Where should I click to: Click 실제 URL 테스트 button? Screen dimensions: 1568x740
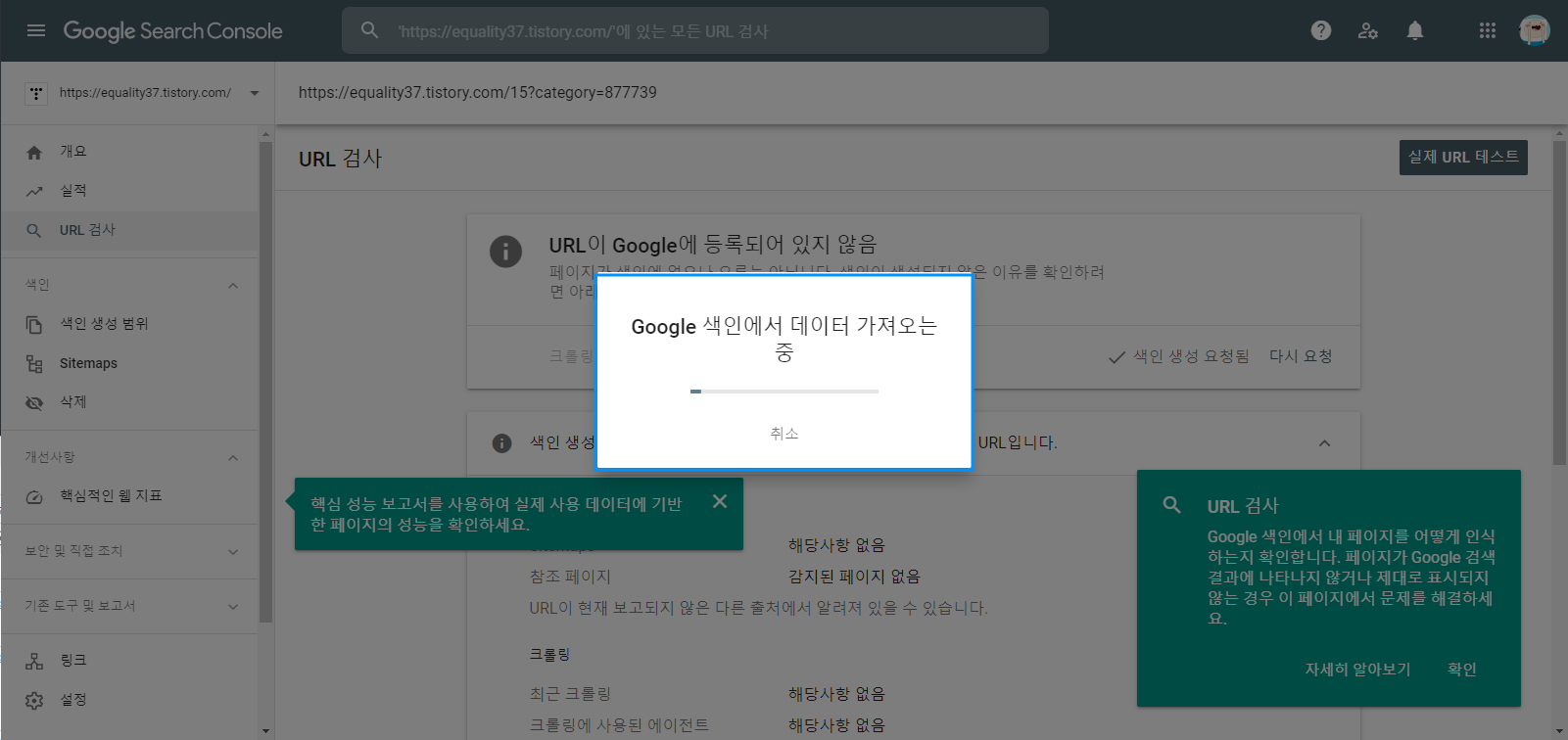(1463, 158)
